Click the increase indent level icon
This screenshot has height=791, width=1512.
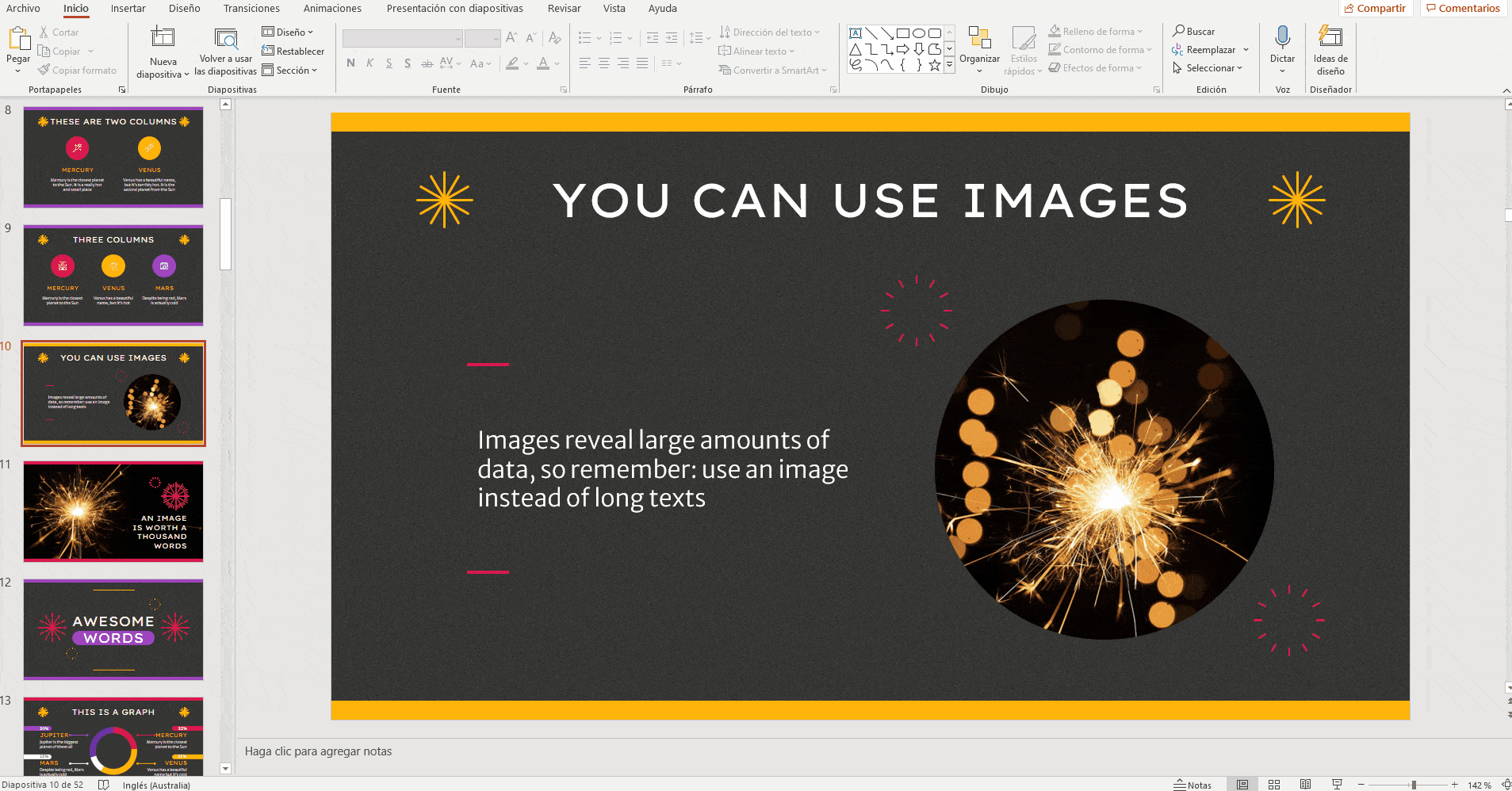click(672, 37)
